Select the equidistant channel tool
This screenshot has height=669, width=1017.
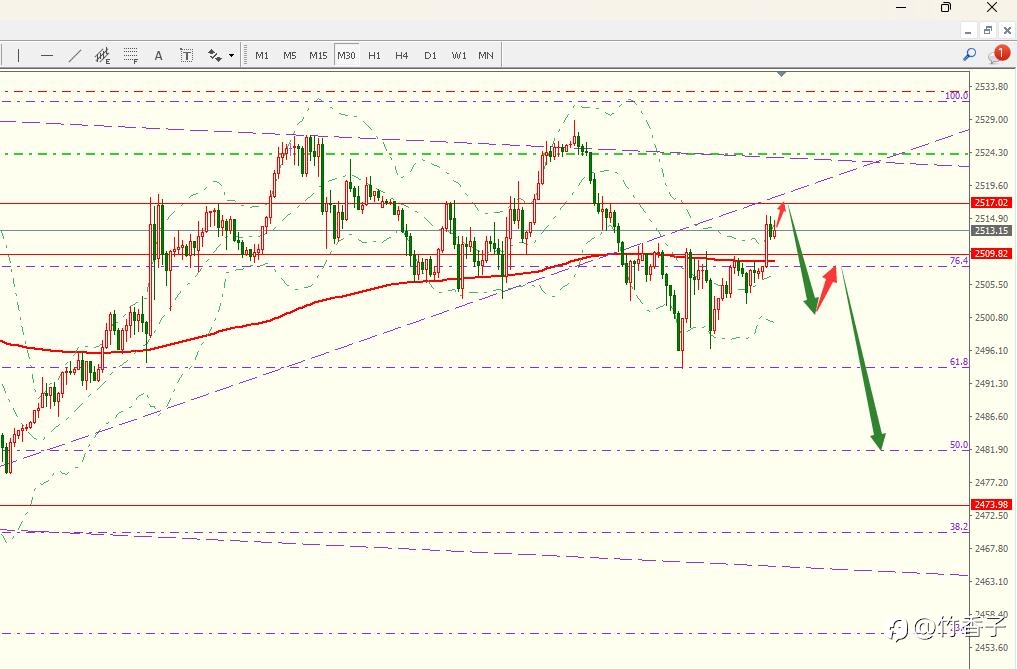[x=102, y=56]
